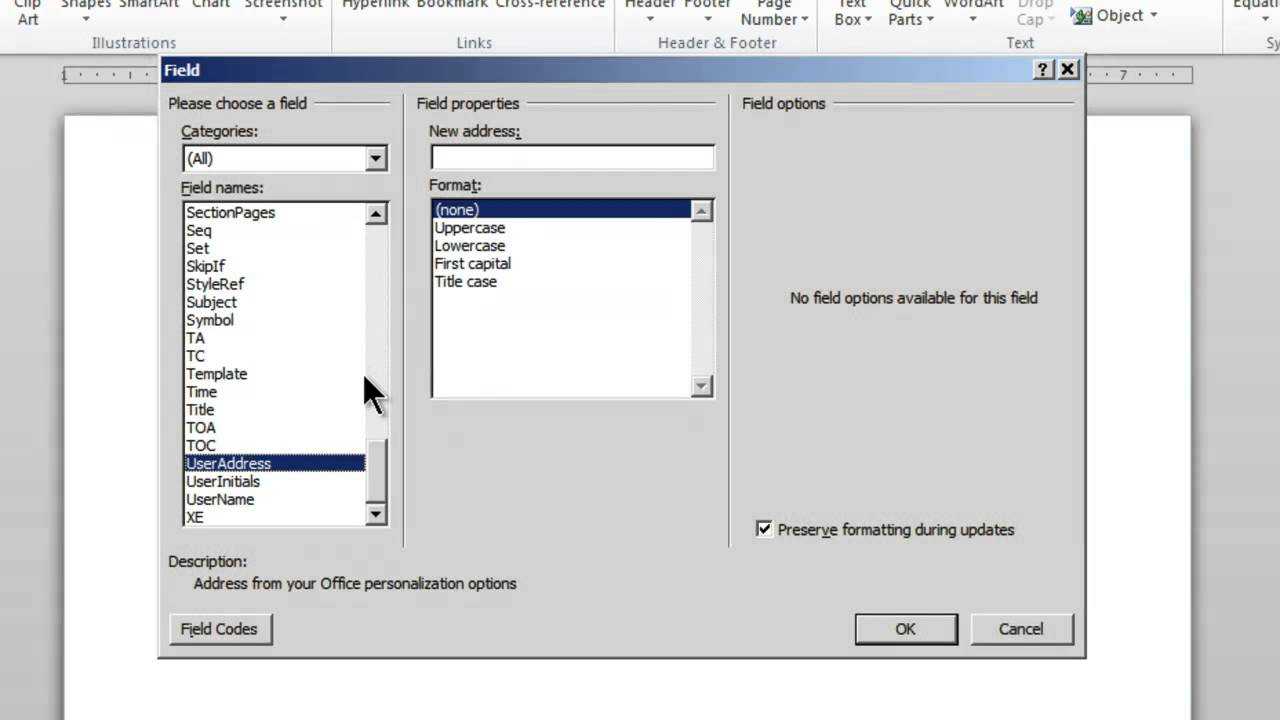Toggle Preserve formatting during updates checkbox
The height and width of the screenshot is (720, 1280).
pos(765,529)
